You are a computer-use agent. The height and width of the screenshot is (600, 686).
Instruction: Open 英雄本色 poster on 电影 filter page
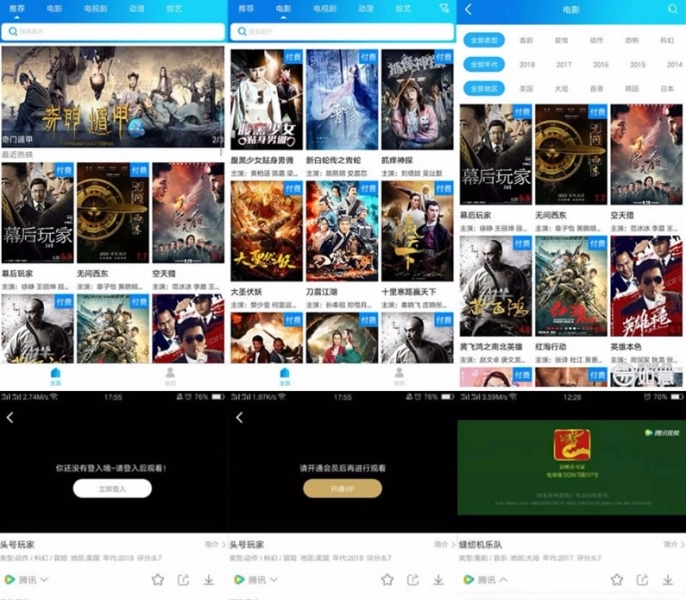tap(646, 286)
